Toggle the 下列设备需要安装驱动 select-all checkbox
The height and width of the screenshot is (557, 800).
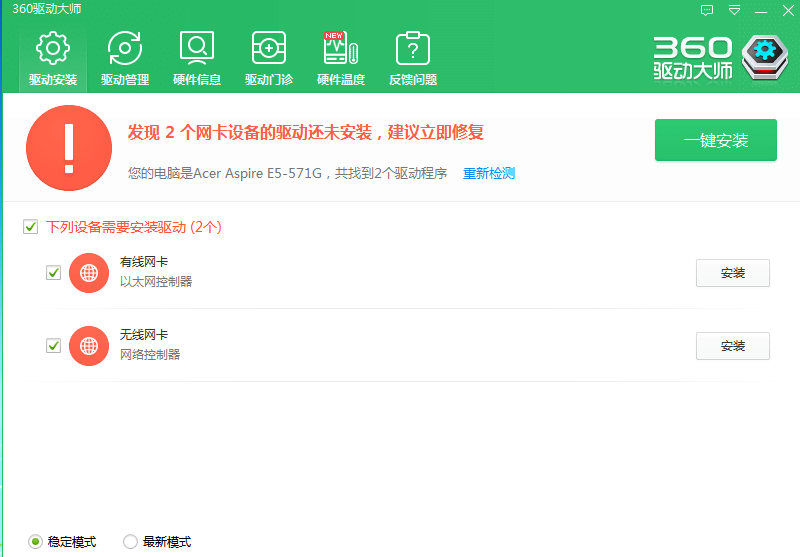tap(31, 227)
